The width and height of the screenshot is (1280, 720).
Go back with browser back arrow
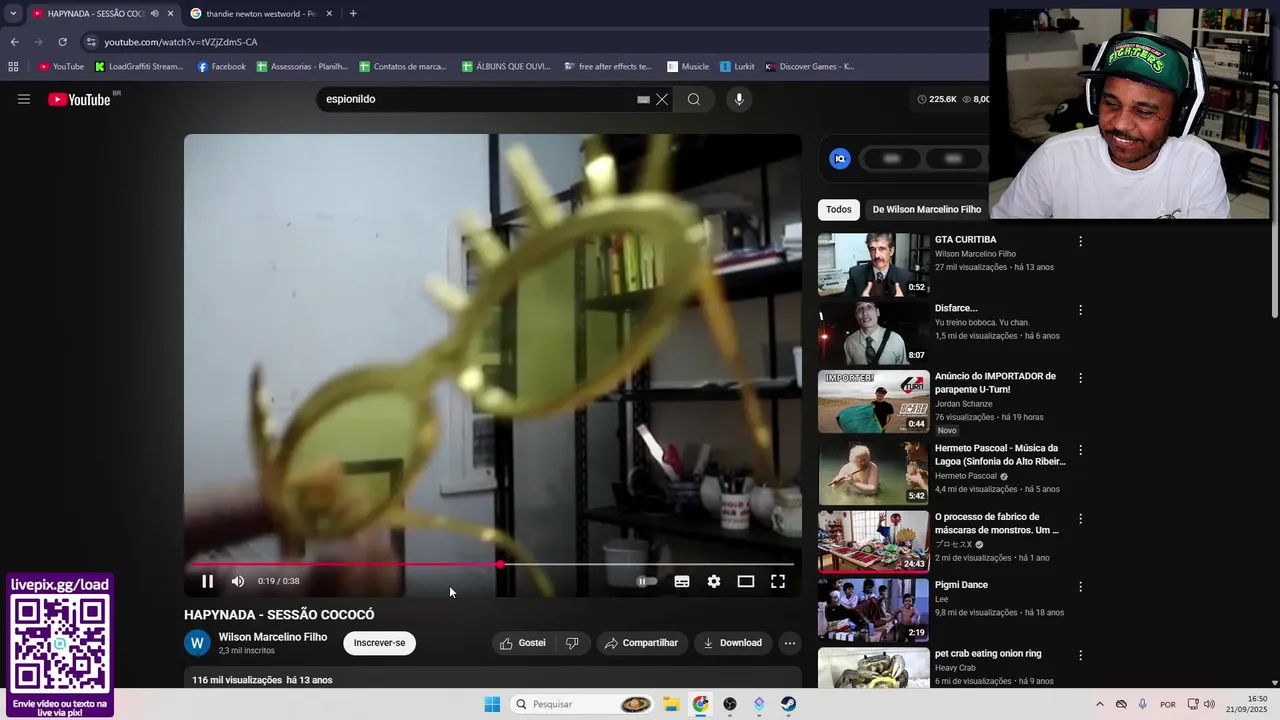[x=14, y=42]
